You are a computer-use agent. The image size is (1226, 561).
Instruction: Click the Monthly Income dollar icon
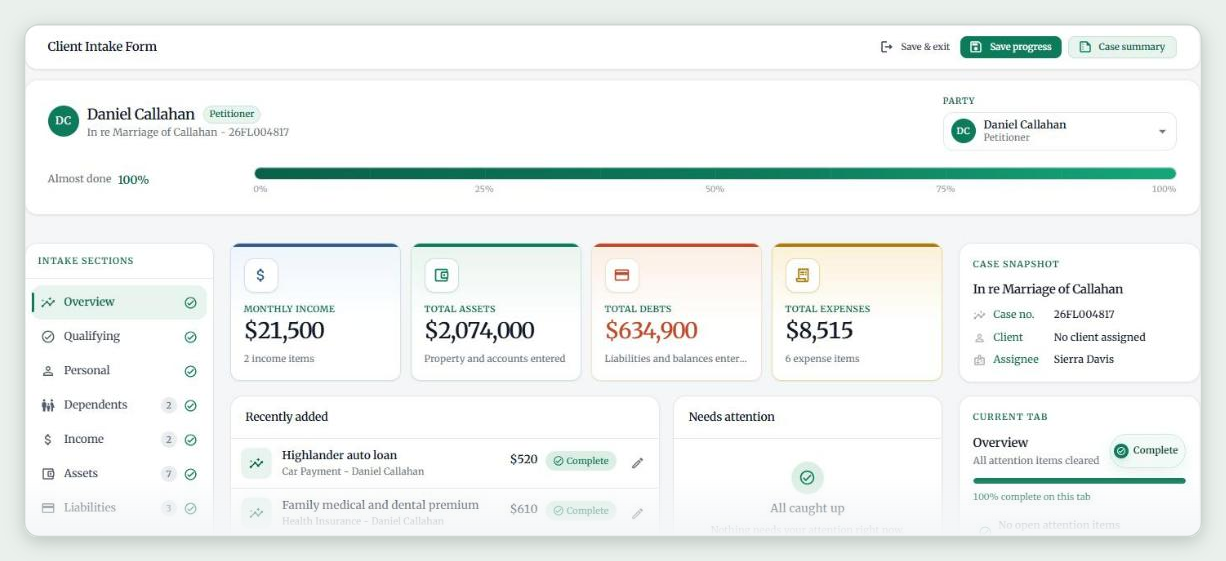point(261,275)
